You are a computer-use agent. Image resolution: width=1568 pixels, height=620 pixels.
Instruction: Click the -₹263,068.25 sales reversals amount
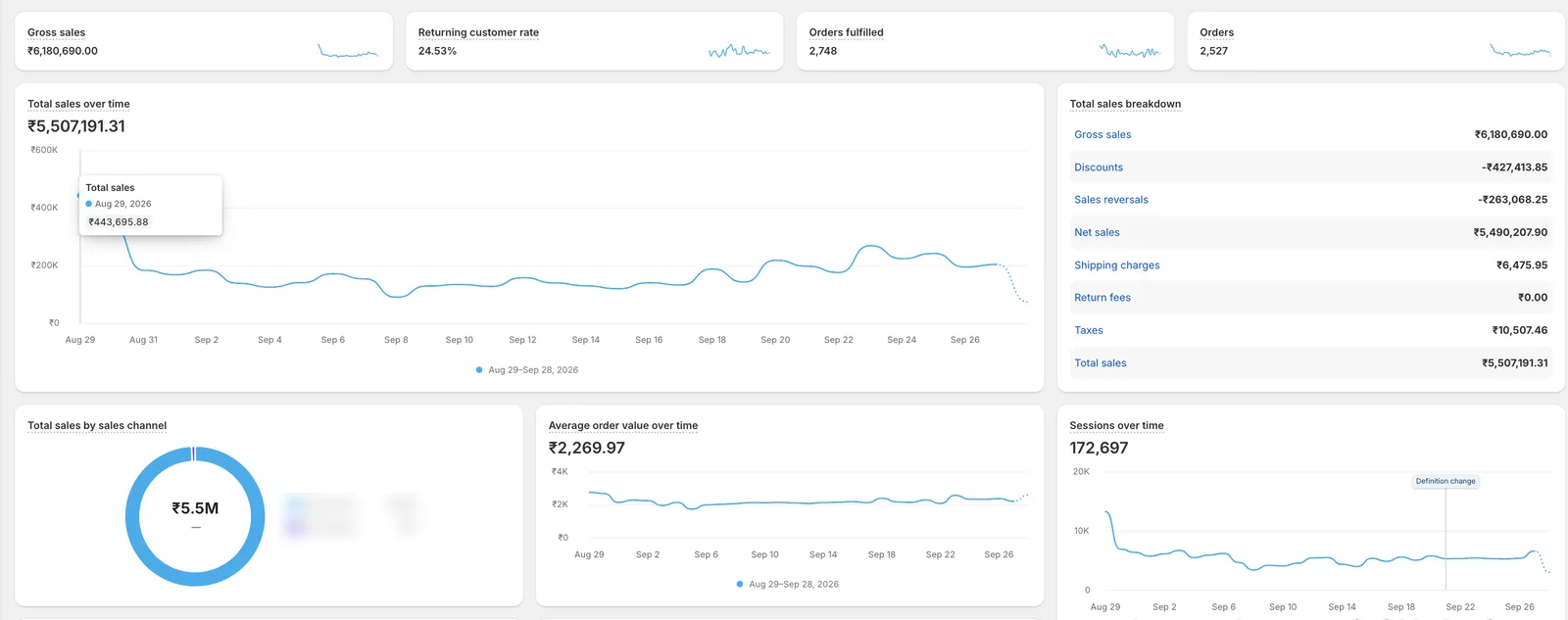(x=1512, y=200)
